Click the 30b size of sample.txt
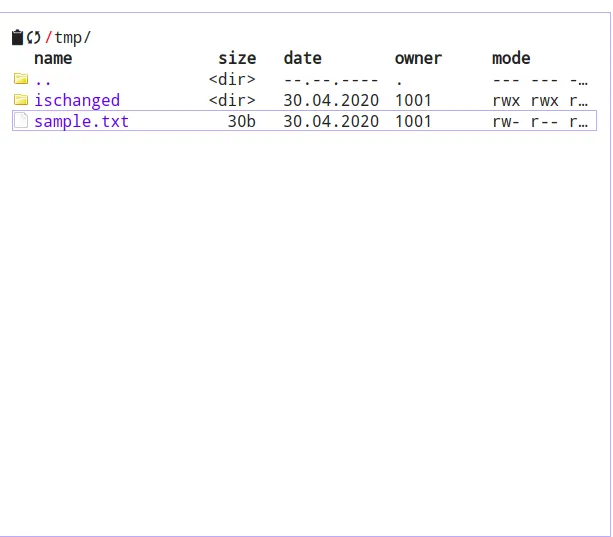This screenshot has height=537, width=613. [x=241, y=121]
